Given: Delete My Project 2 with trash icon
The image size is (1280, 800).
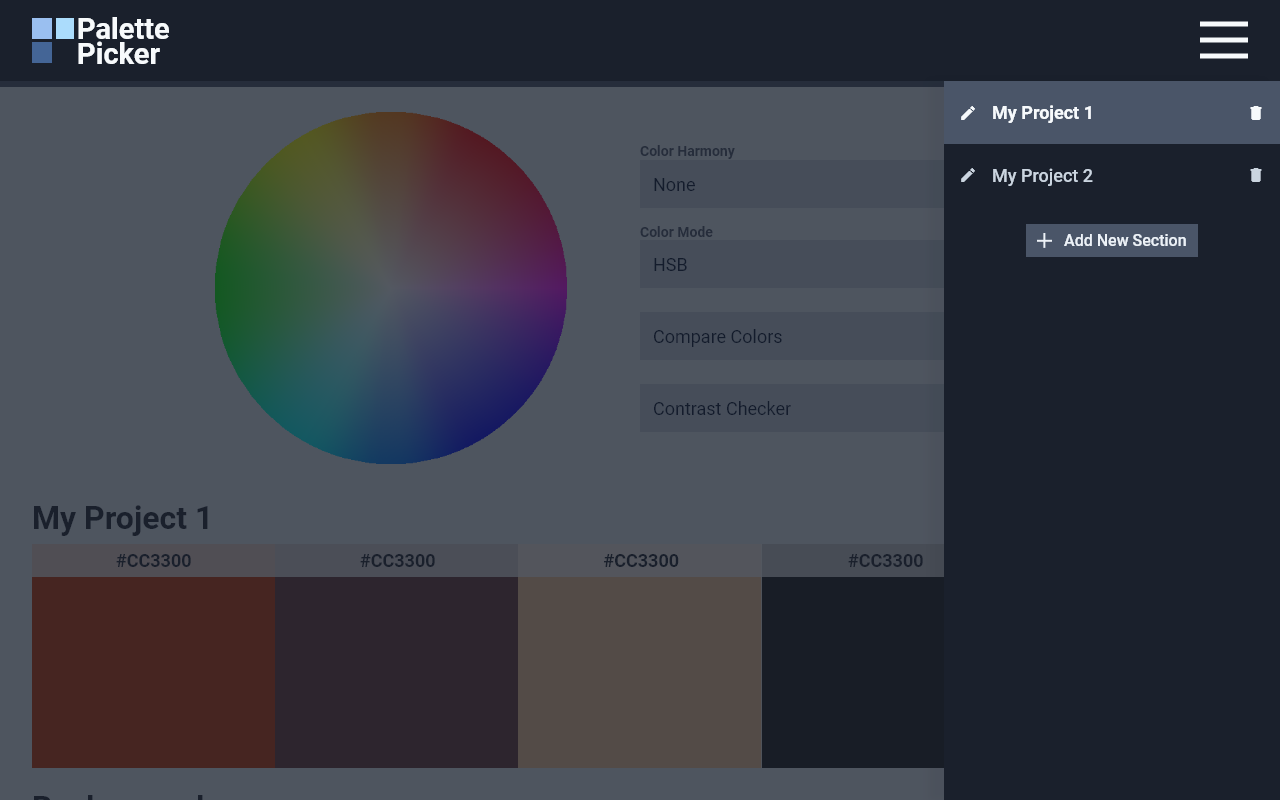Looking at the screenshot, I should click(x=1255, y=175).
